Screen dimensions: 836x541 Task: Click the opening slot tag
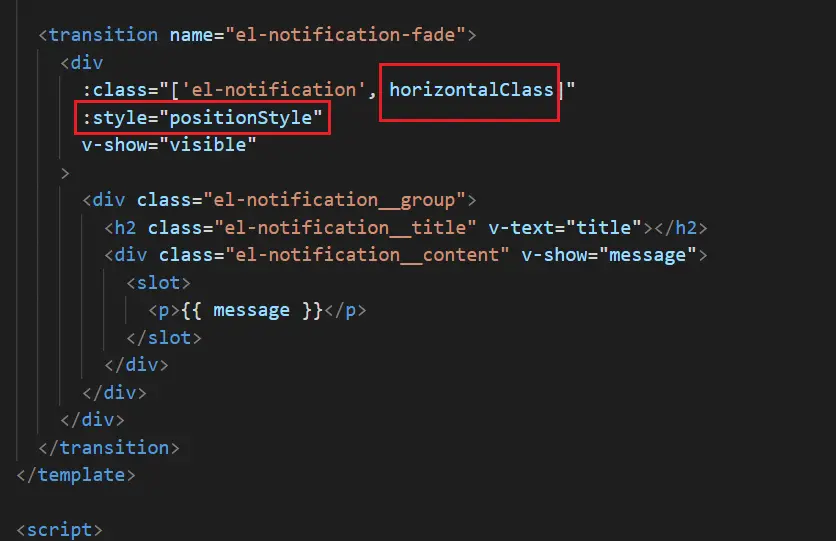[x=158, y=283]
